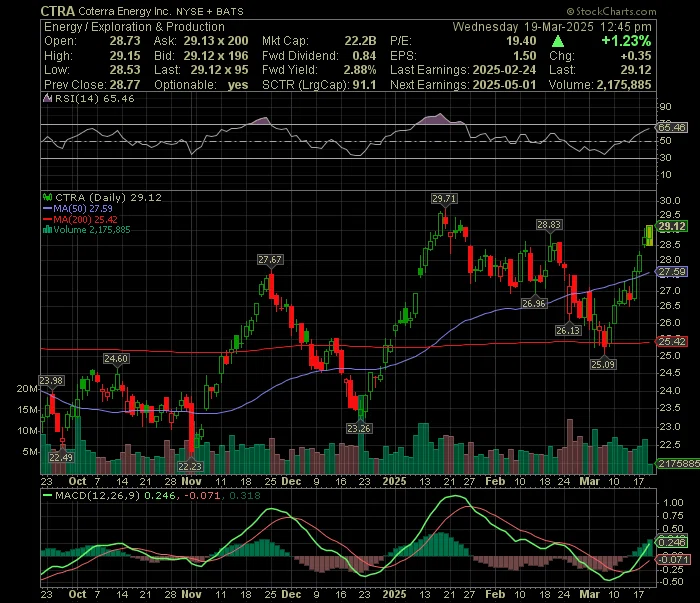Viewport: 700px width, 603px height.
Task: Click the Optionable yes value
Action: pos(238,84)
